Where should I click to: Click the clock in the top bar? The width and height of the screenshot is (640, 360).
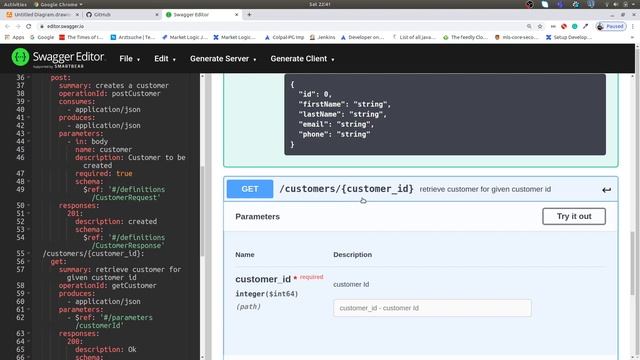[x=320, y=4]
